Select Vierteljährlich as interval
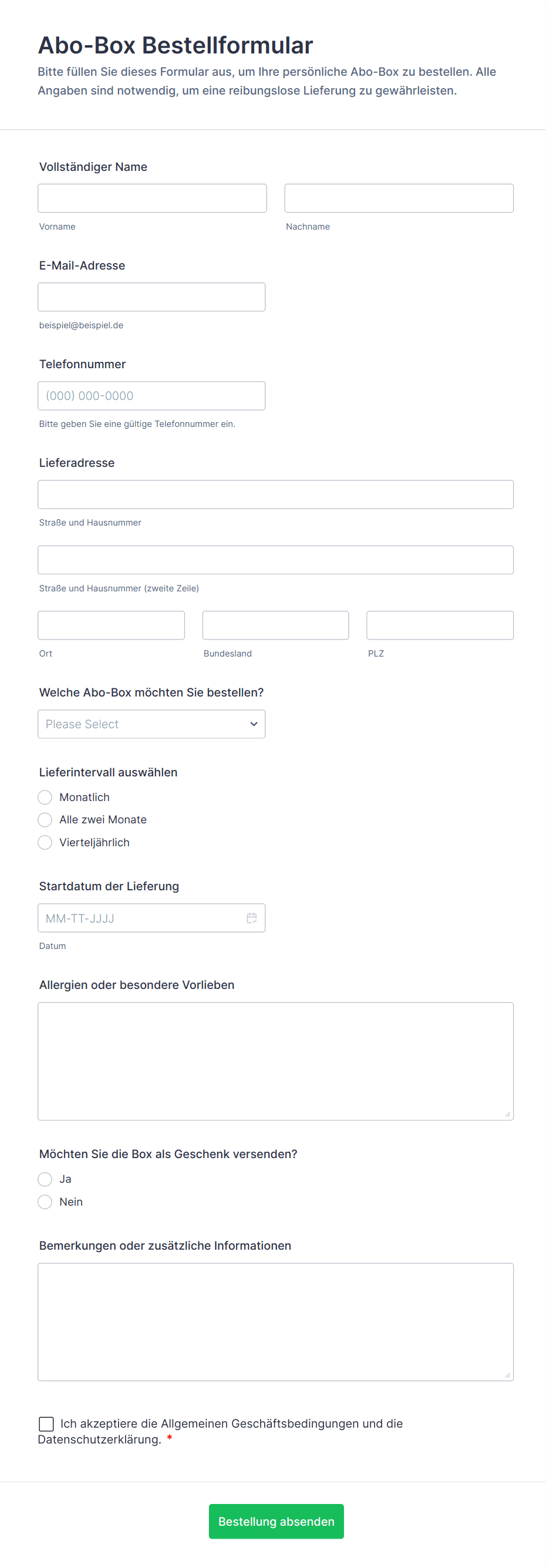 [x=45, y=842]
